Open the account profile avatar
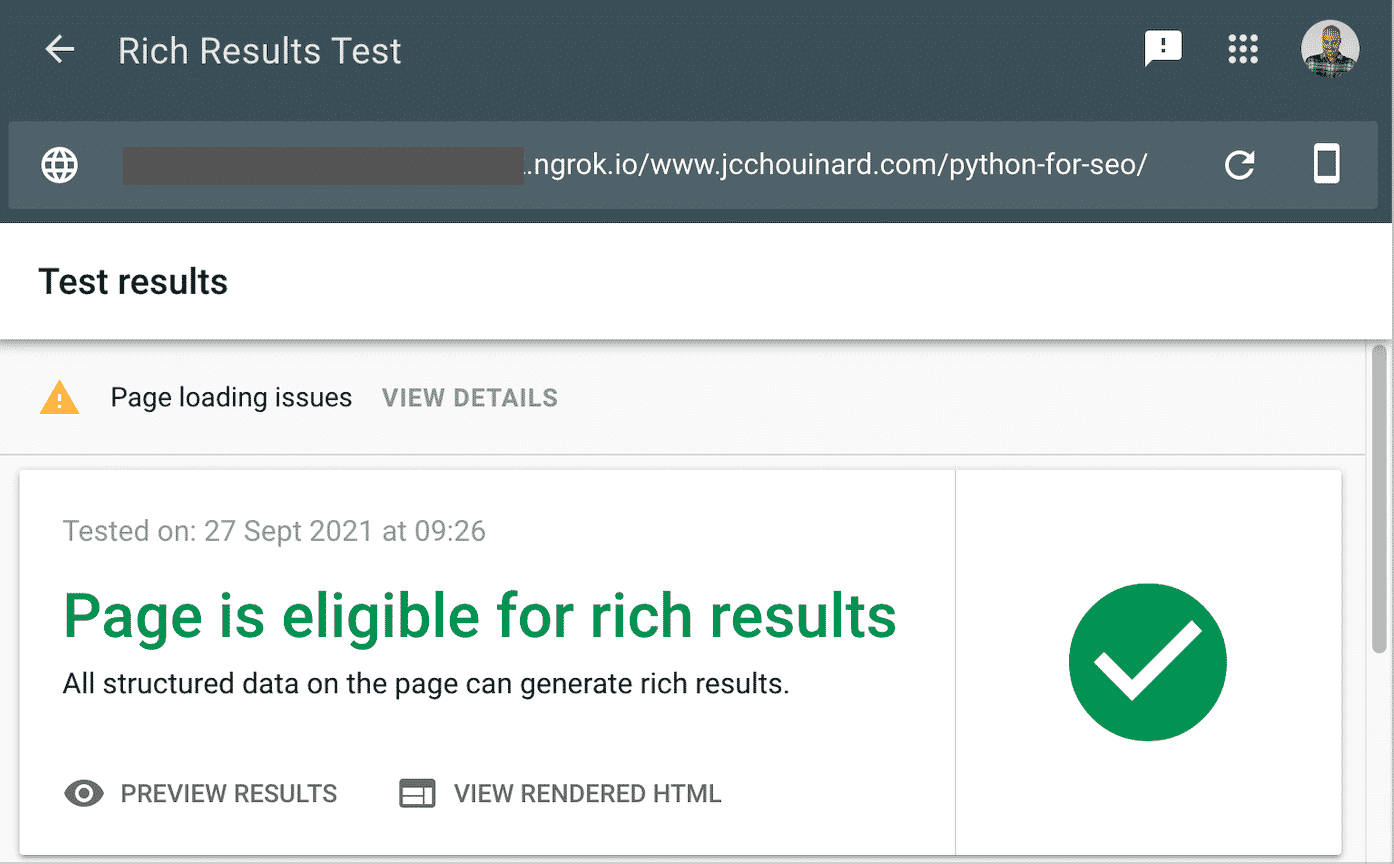Image resolution: width=1394 pixels, height=864 pixels. pyautogui.click(x=1330, y=48)
